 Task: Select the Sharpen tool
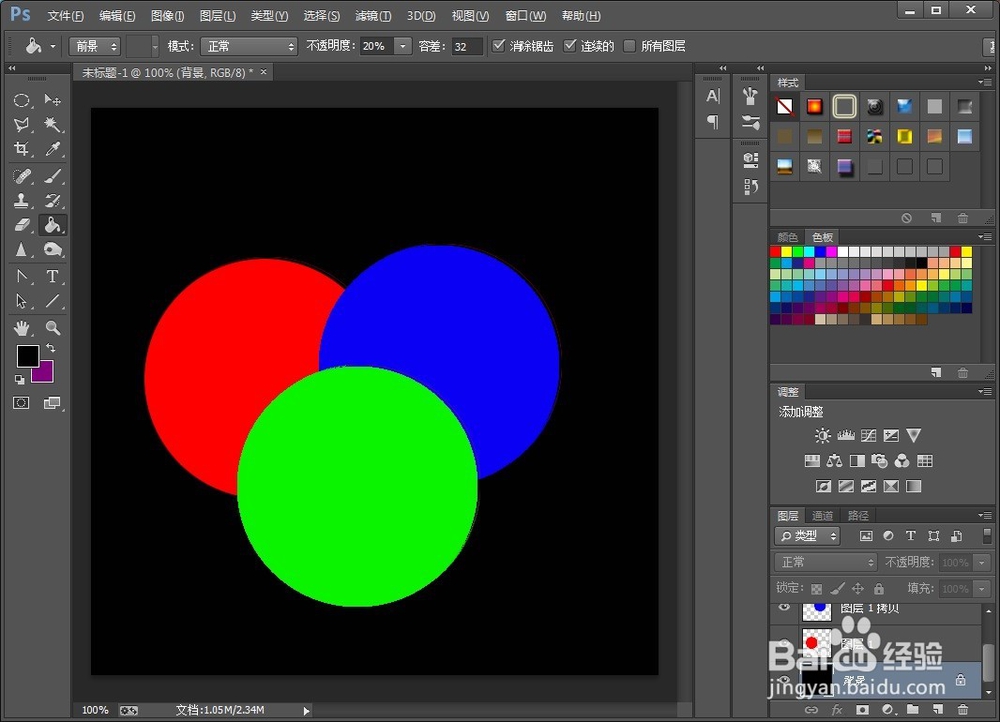(x=21, y=249)
